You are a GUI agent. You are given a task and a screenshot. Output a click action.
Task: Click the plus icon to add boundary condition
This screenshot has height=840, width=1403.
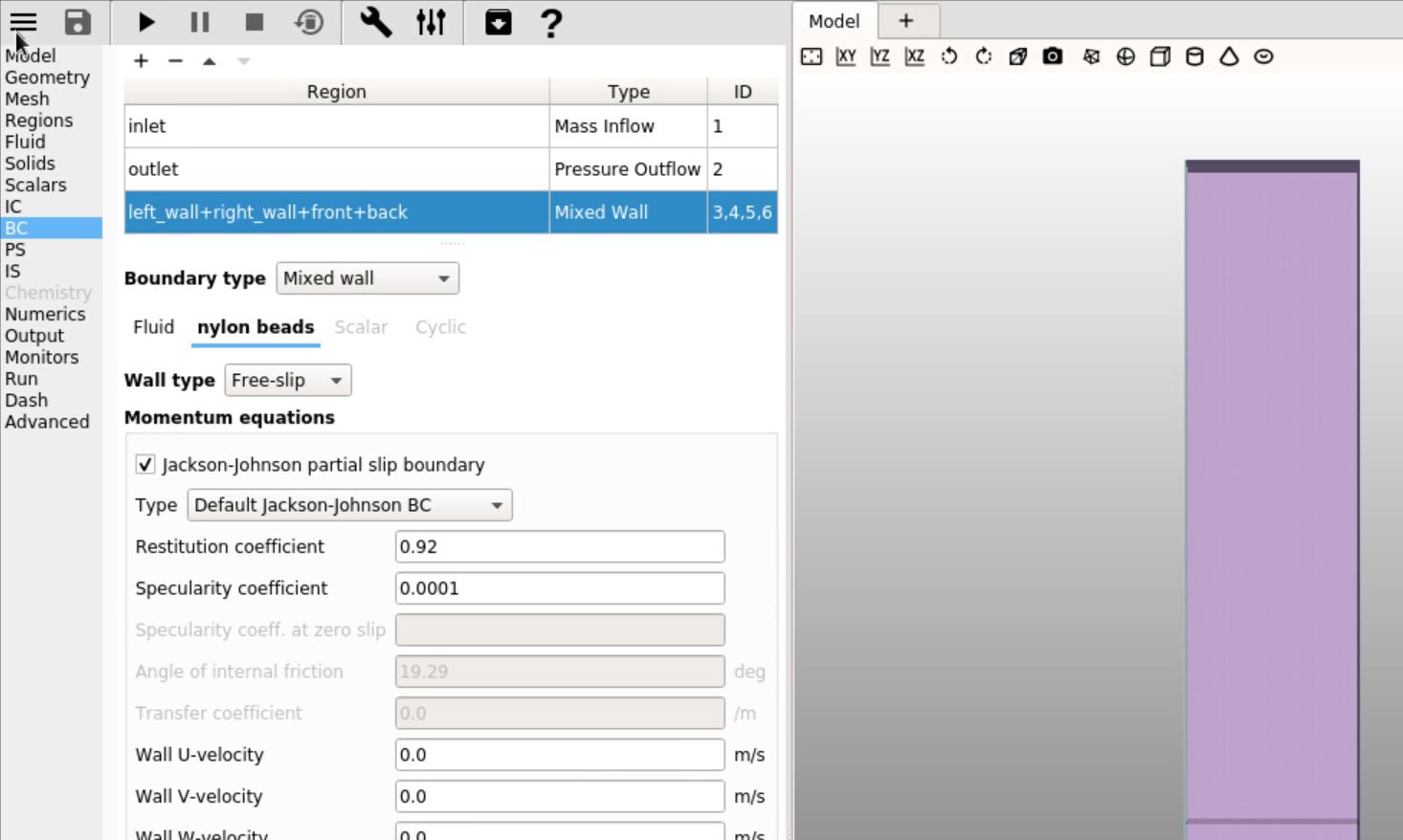tap(141, 61)
